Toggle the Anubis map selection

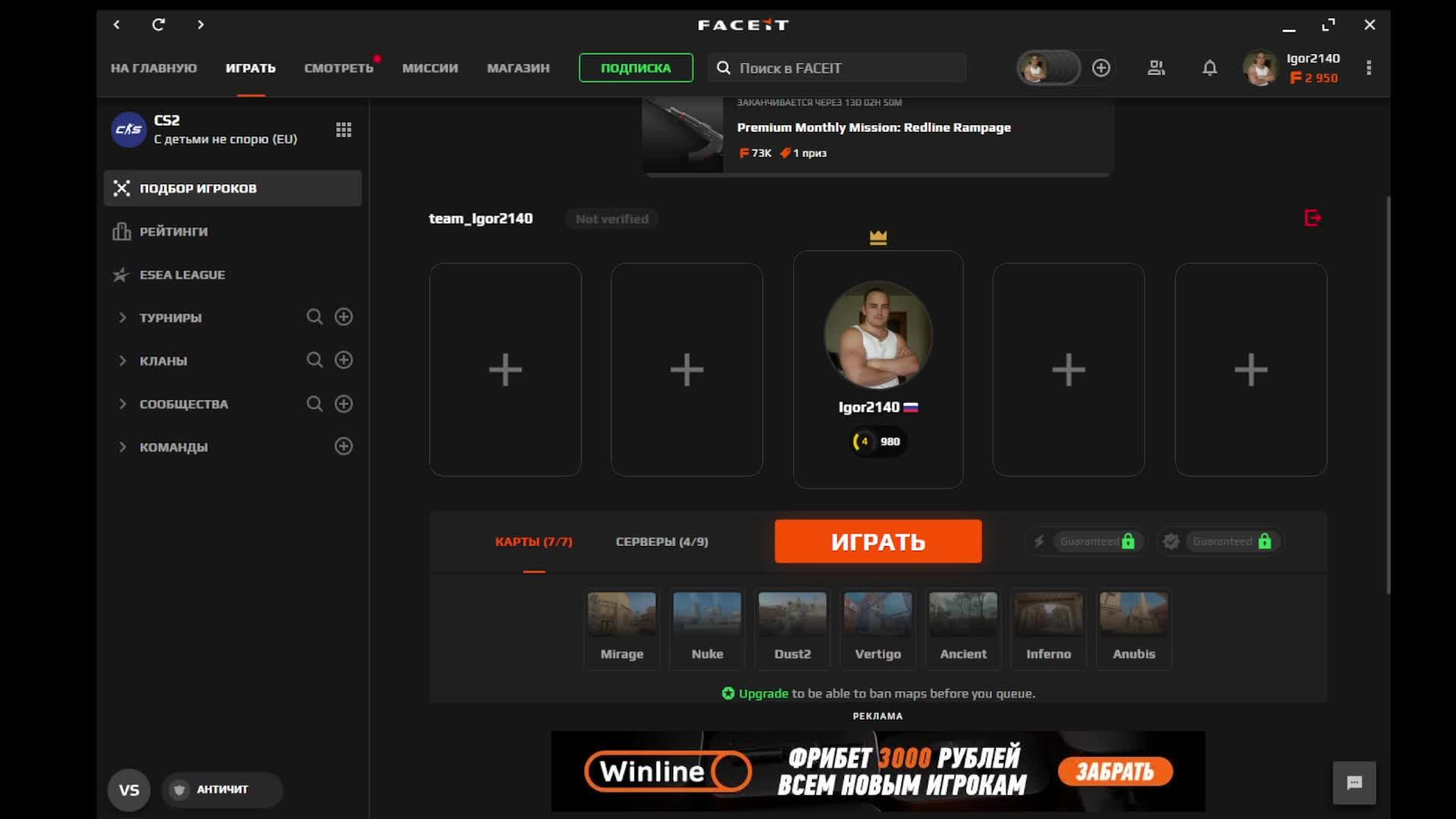(1134, 628)
